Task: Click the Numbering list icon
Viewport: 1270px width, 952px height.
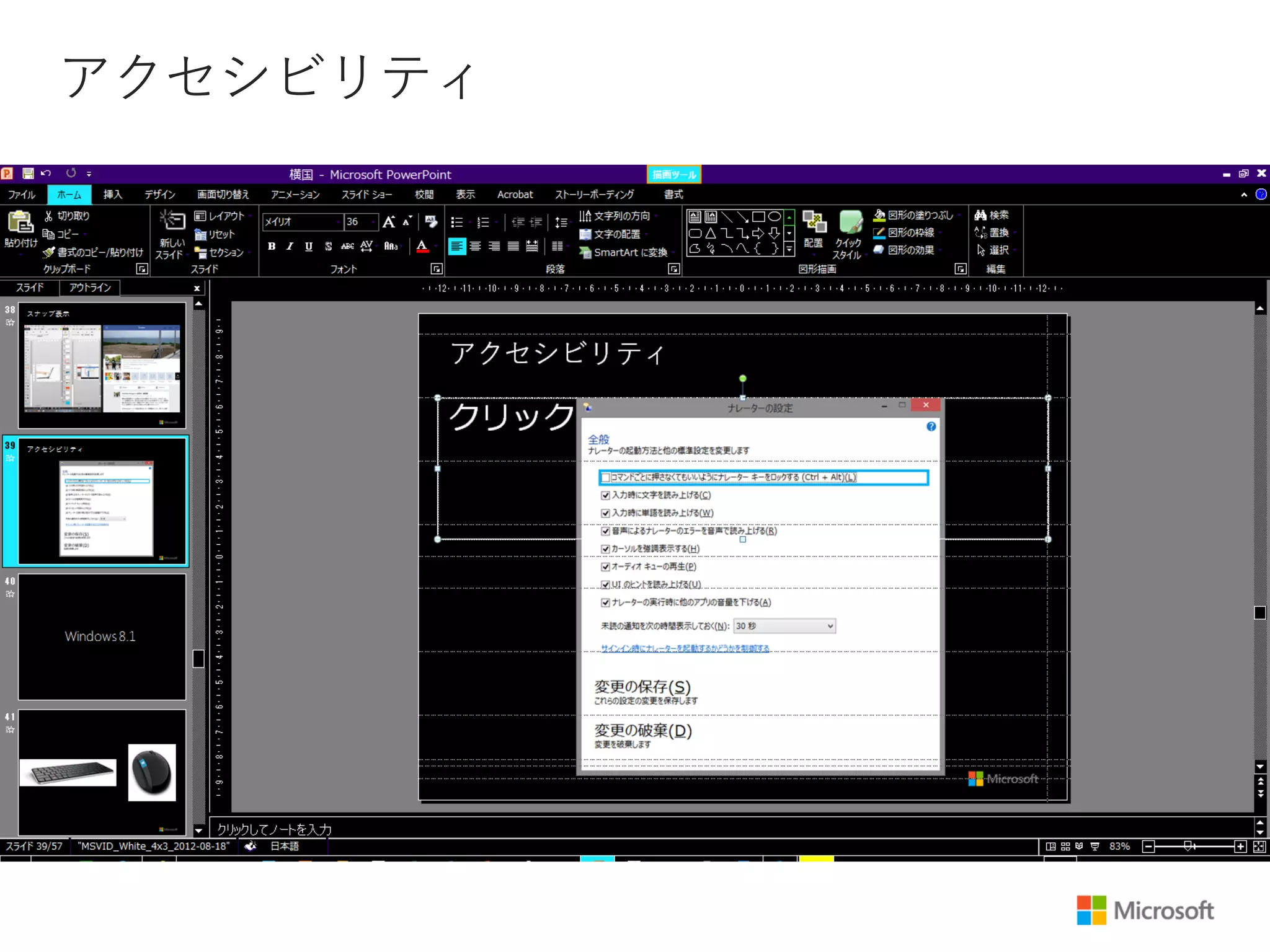Action: tap(483, 222)
